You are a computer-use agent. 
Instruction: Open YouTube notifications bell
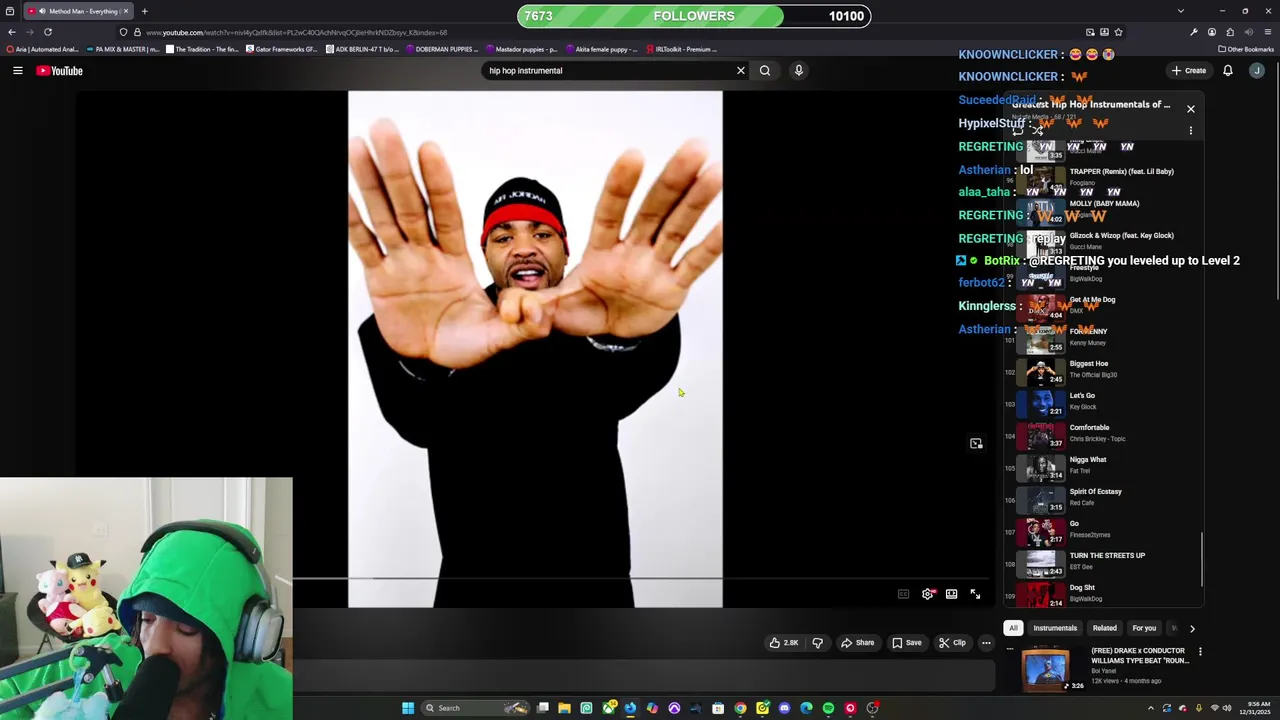1228,70
